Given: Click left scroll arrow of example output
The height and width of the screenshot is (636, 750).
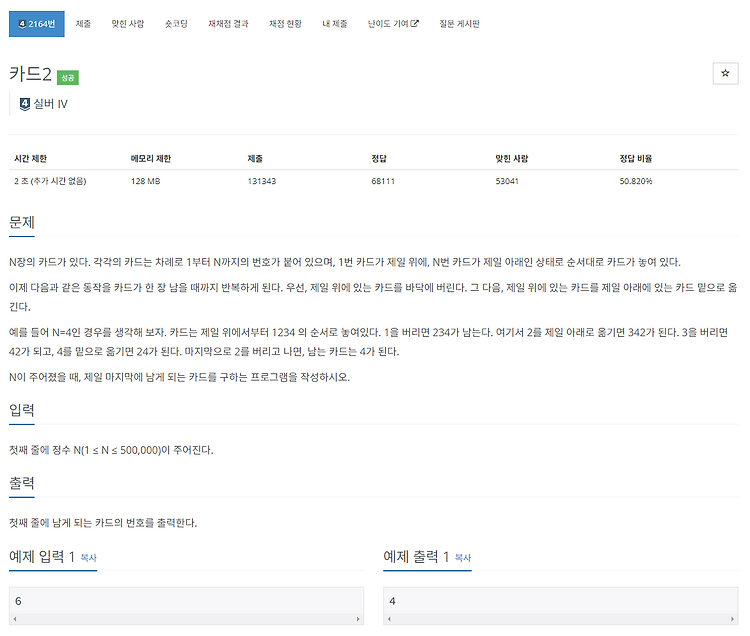Looking at the screenshot, I should (x=389, y=619).
